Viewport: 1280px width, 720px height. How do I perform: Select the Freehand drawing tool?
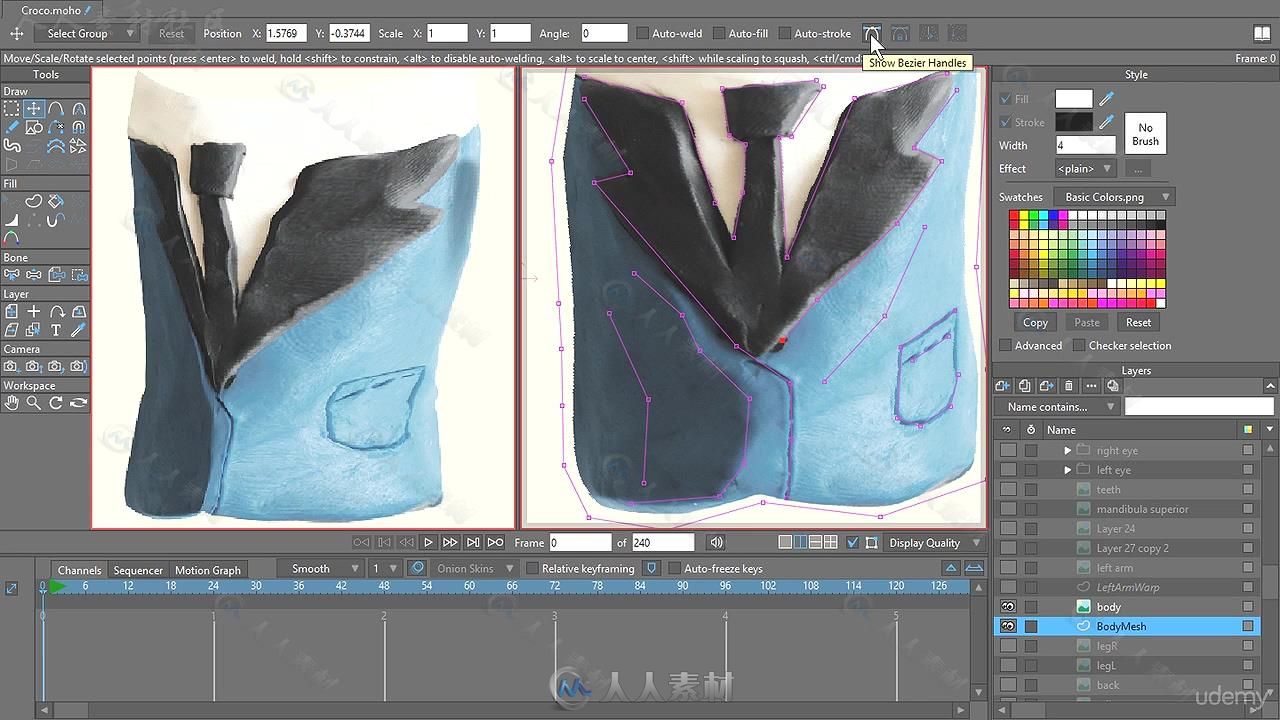12,127
